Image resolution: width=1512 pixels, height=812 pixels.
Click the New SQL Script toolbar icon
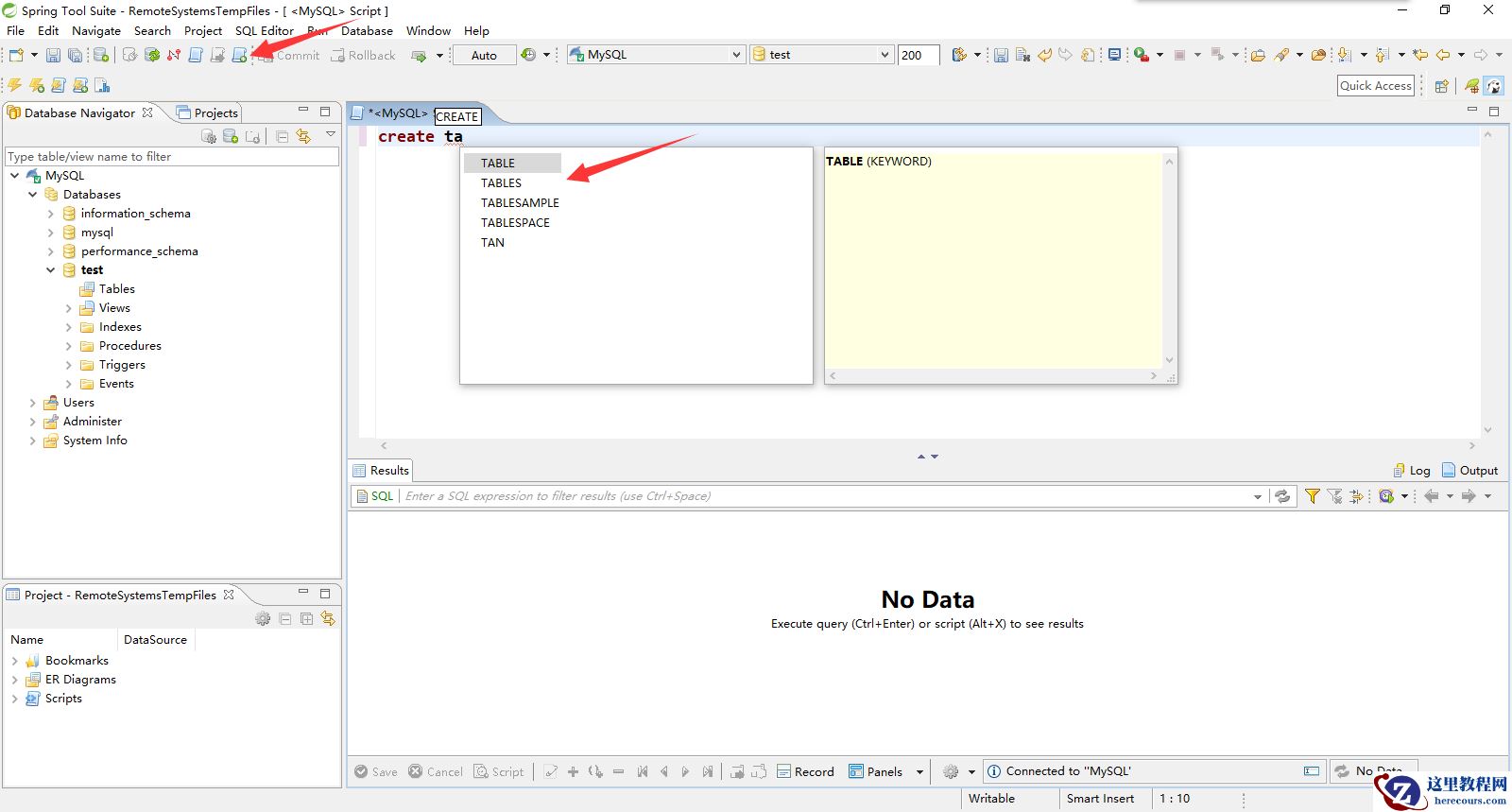[x=240, y=55]
